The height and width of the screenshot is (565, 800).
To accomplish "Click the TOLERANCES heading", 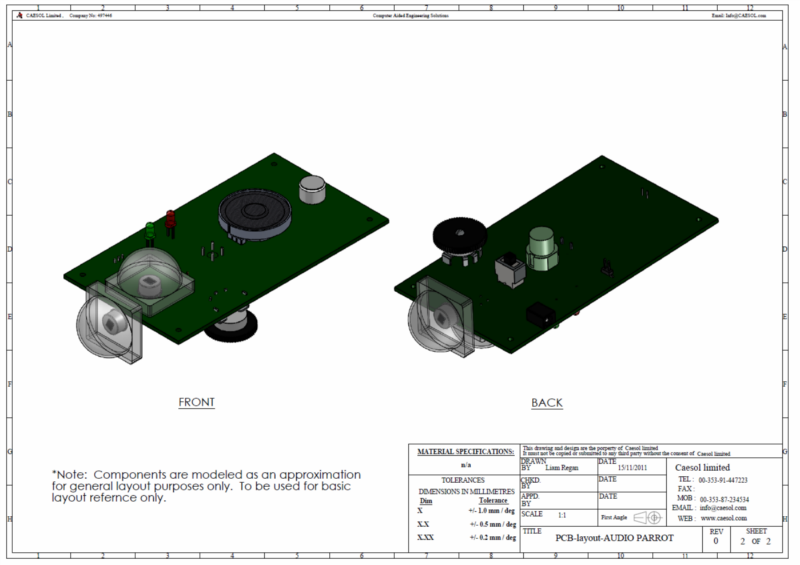I will (463, 480).
